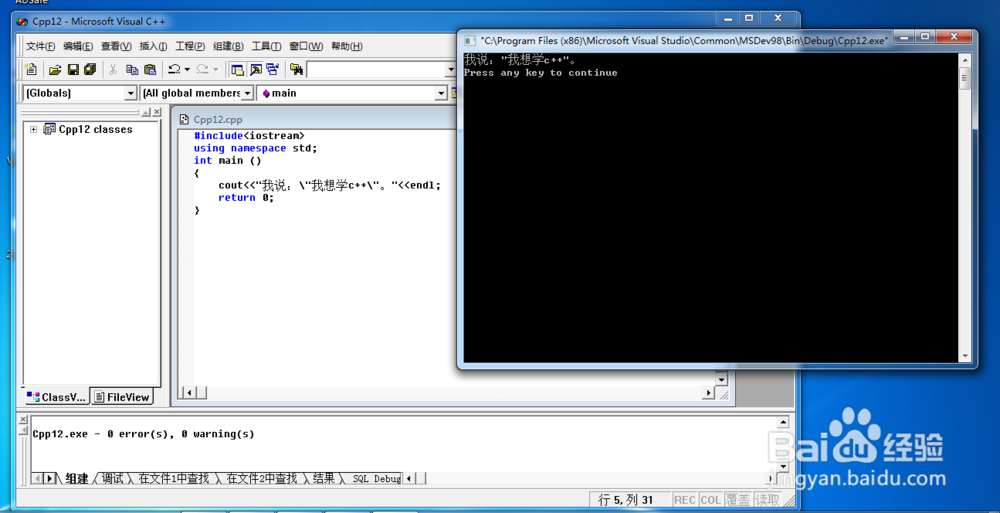Viewport: 1000px width, 513px height.
Task: Switch to the SQL Debug output tab
Action: (x=376, y=479)
